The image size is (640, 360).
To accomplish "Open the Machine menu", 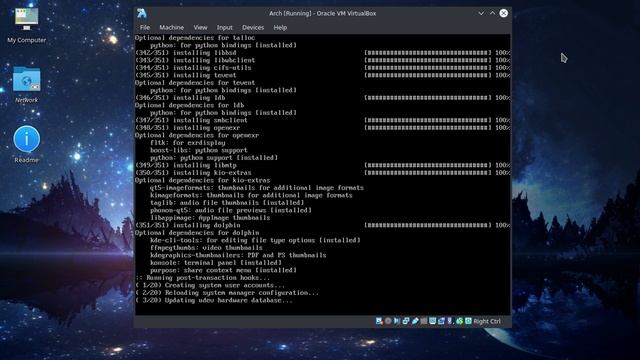I will point(171,27).
